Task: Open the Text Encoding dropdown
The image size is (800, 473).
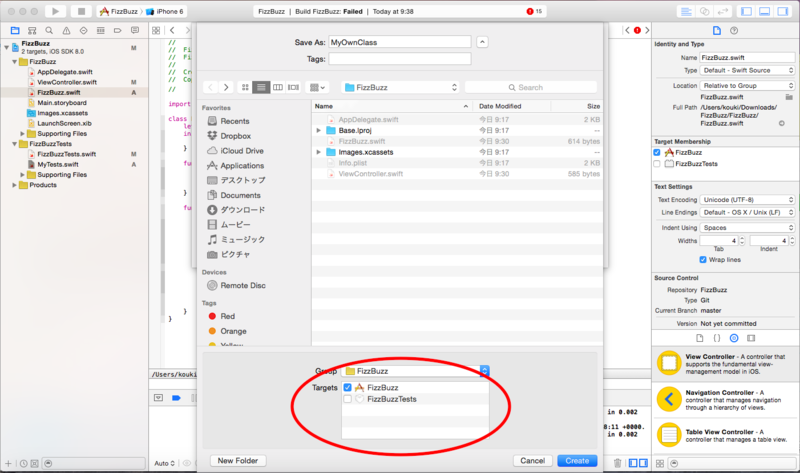Action: [x=747, y=200]
